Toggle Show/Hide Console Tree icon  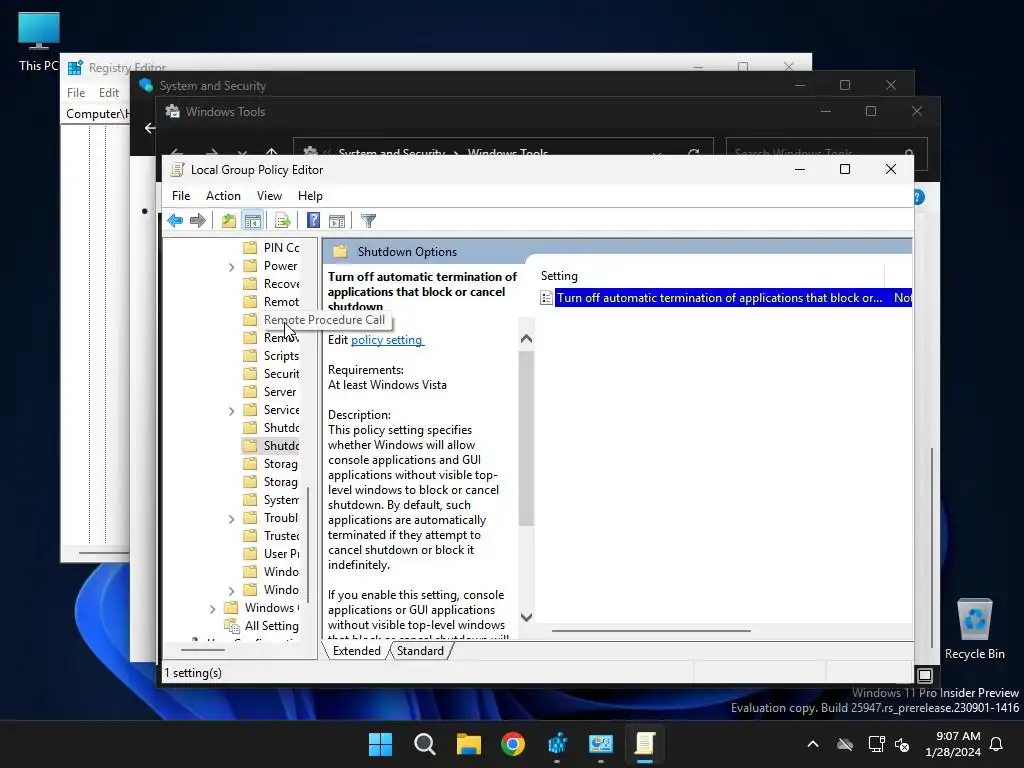(x=253, y=221)
